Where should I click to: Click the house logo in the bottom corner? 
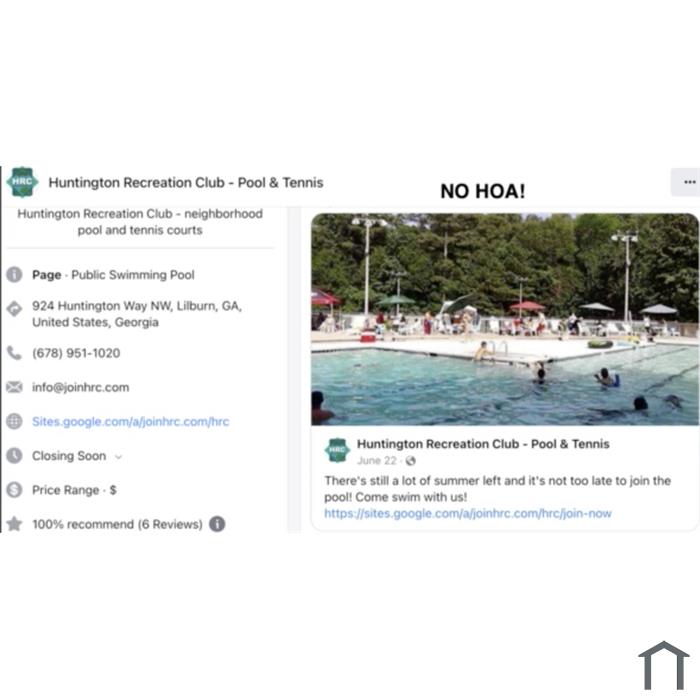point(663,665)
